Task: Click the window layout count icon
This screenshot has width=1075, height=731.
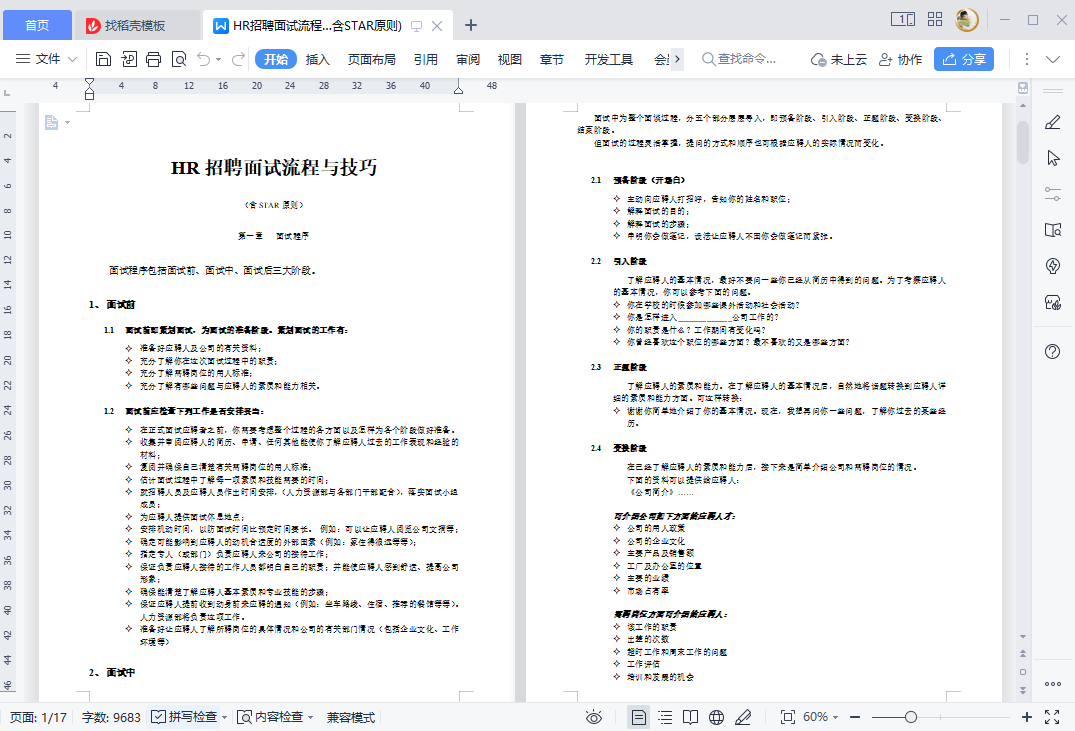Action: coord(902,20)
